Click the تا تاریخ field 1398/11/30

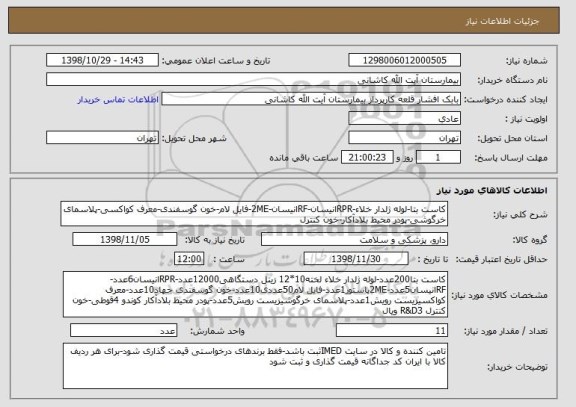pyautogui.click(x=356, y=259)
